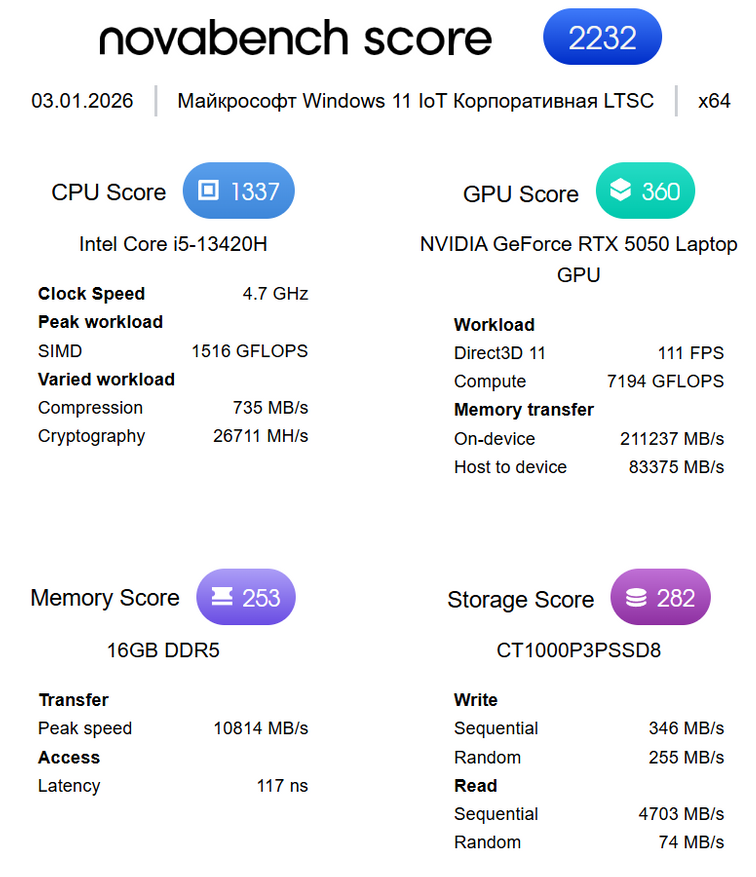Click the CPU Score heading
The image size is (756, 877).
(109, 192)
